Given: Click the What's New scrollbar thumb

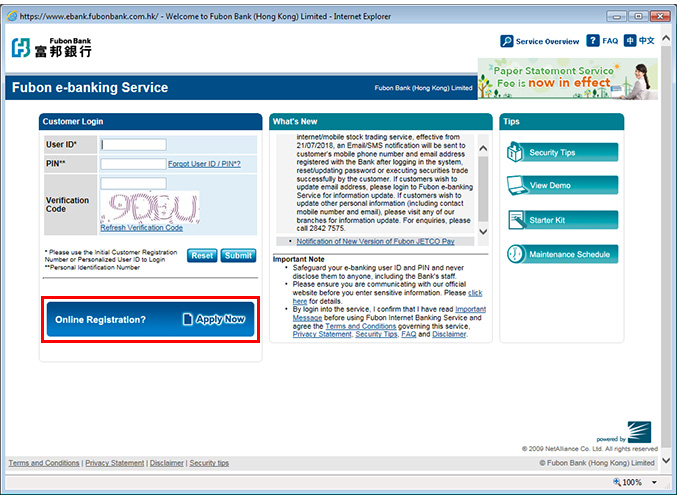Looking at the screenshot, I should pos(483,189).
